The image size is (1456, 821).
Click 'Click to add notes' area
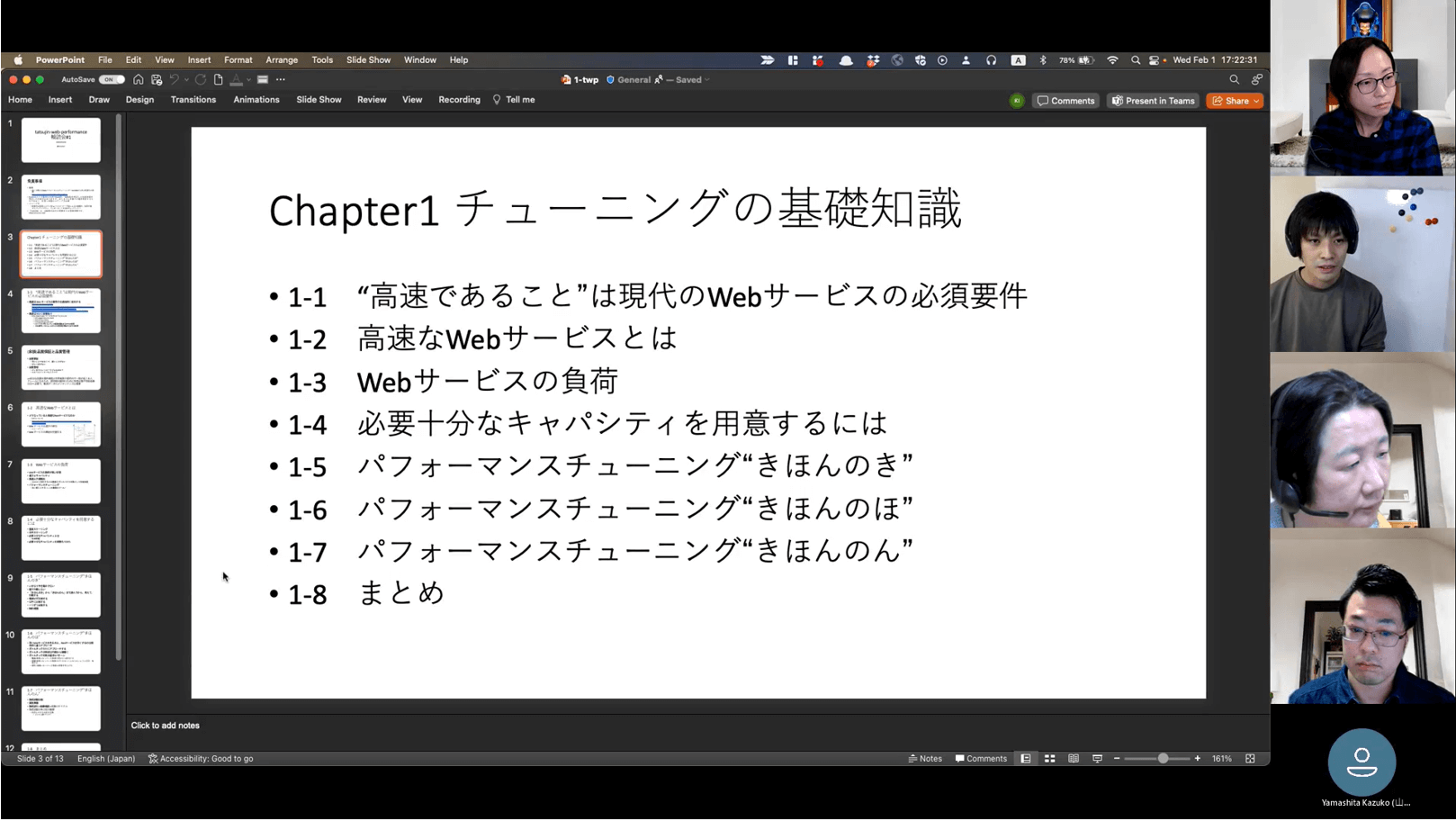(166, 726)
